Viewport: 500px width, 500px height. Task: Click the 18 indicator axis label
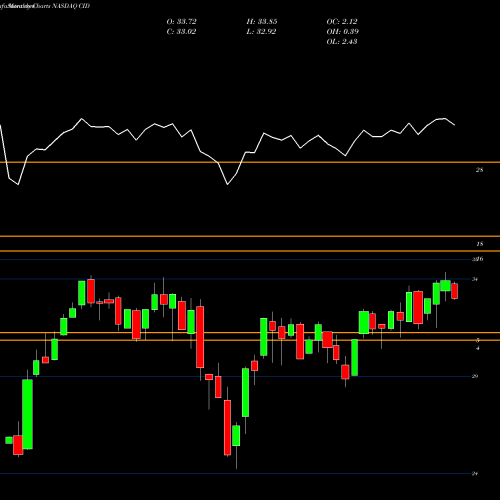(479, 244)
